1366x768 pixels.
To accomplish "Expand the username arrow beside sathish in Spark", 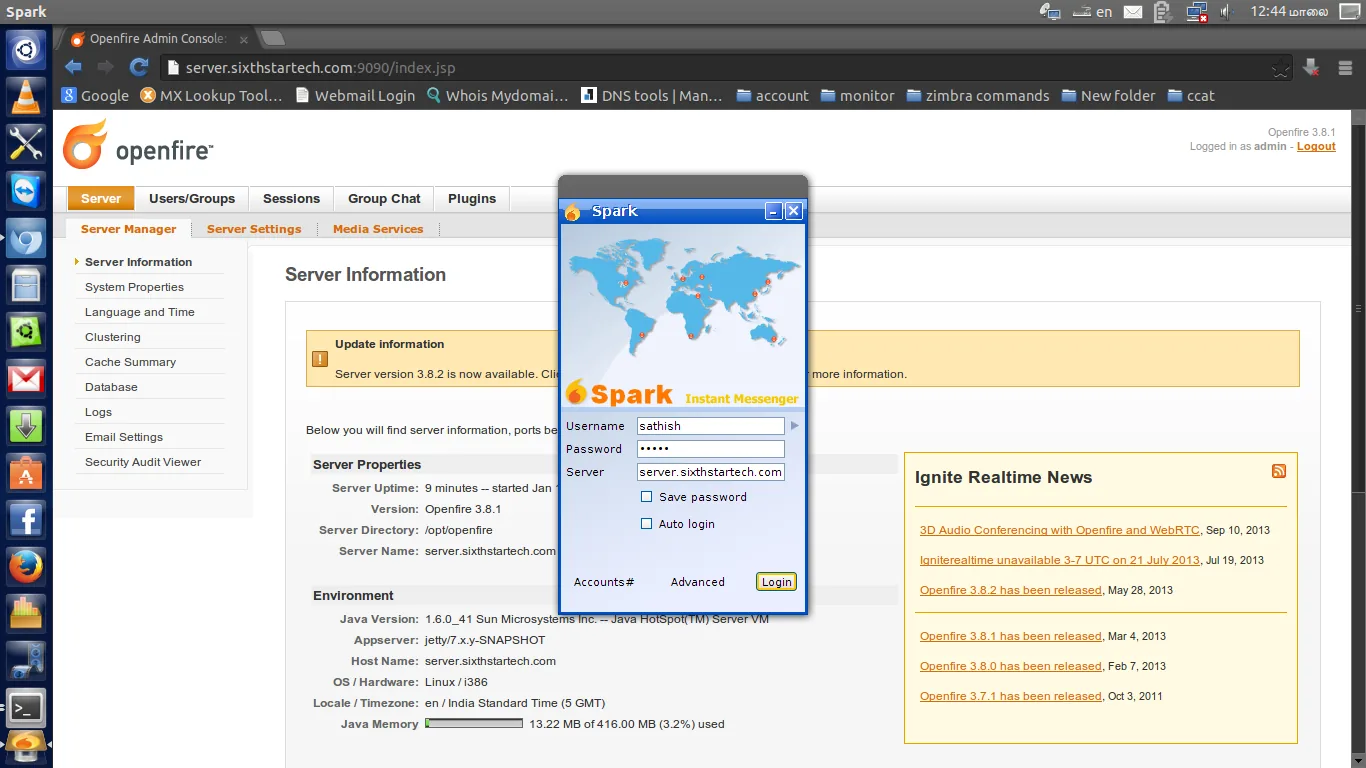I will pyautogui.click(x=795, y=426).
